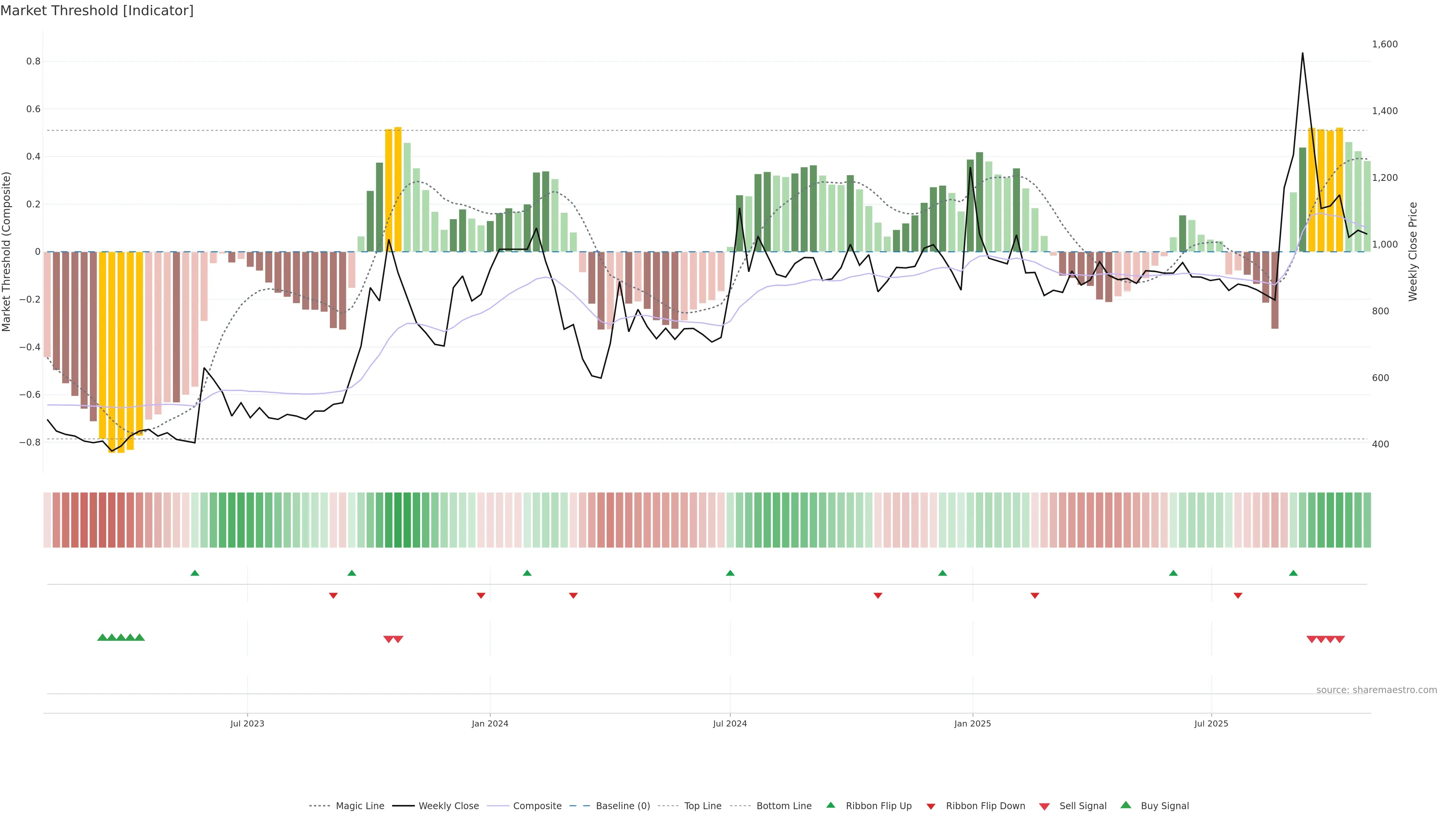The width and height of the screenshot is (1456, 819).
Task: Click the Ribbon Flip Up legend triangle icon
Action: (x=830, y=805)
